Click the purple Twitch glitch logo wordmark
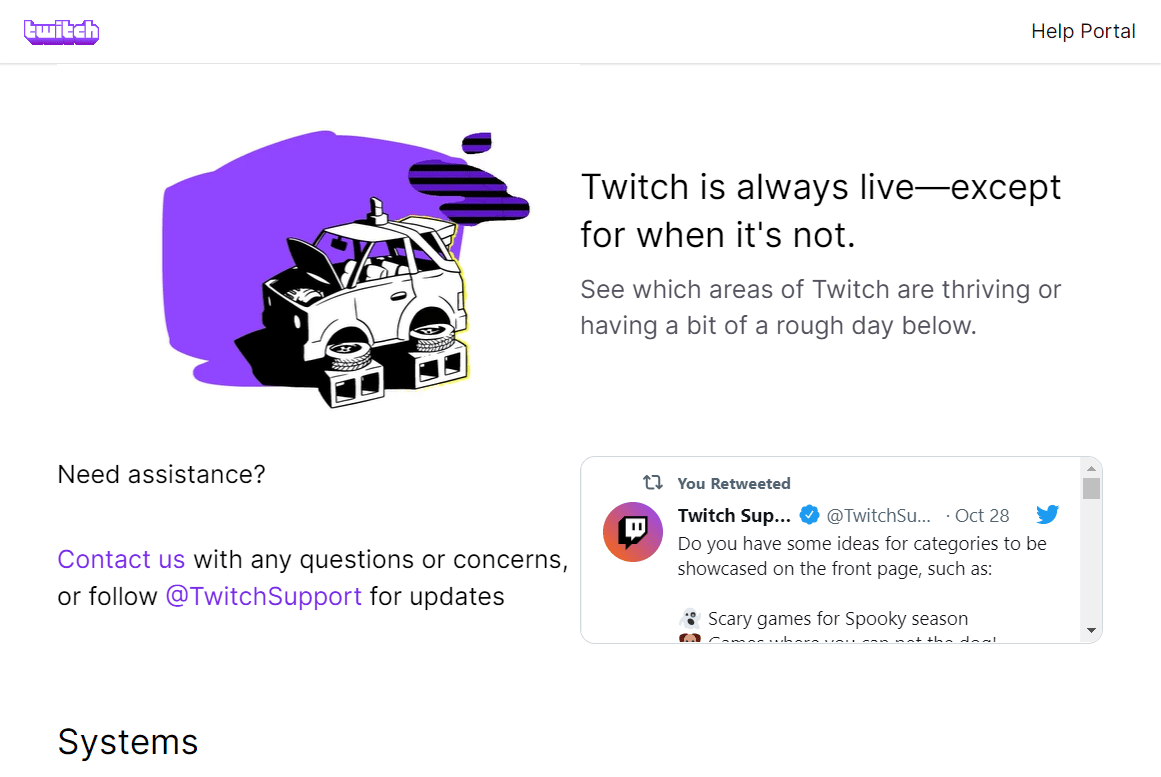Viewport: 1161px width, 777px height. [x=61, y=31]
